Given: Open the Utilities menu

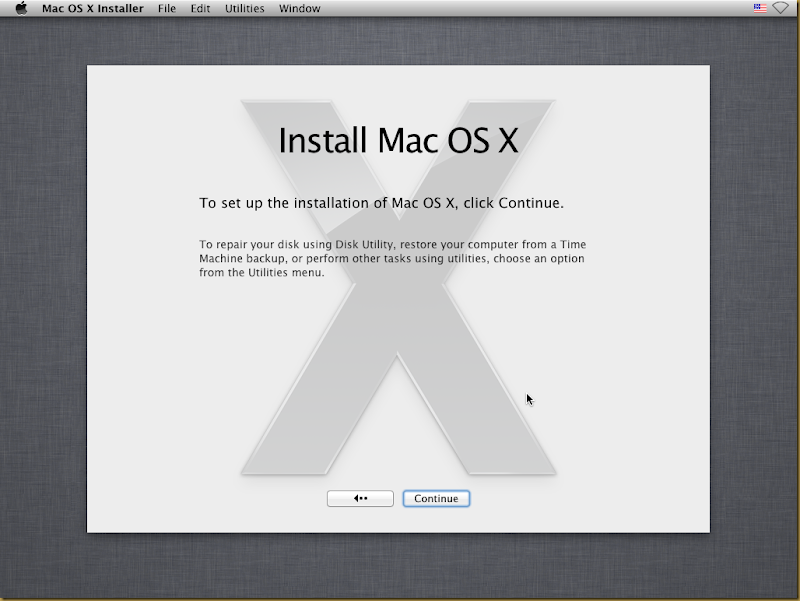Looking at the screenshot, I should [x=244, y=9].
